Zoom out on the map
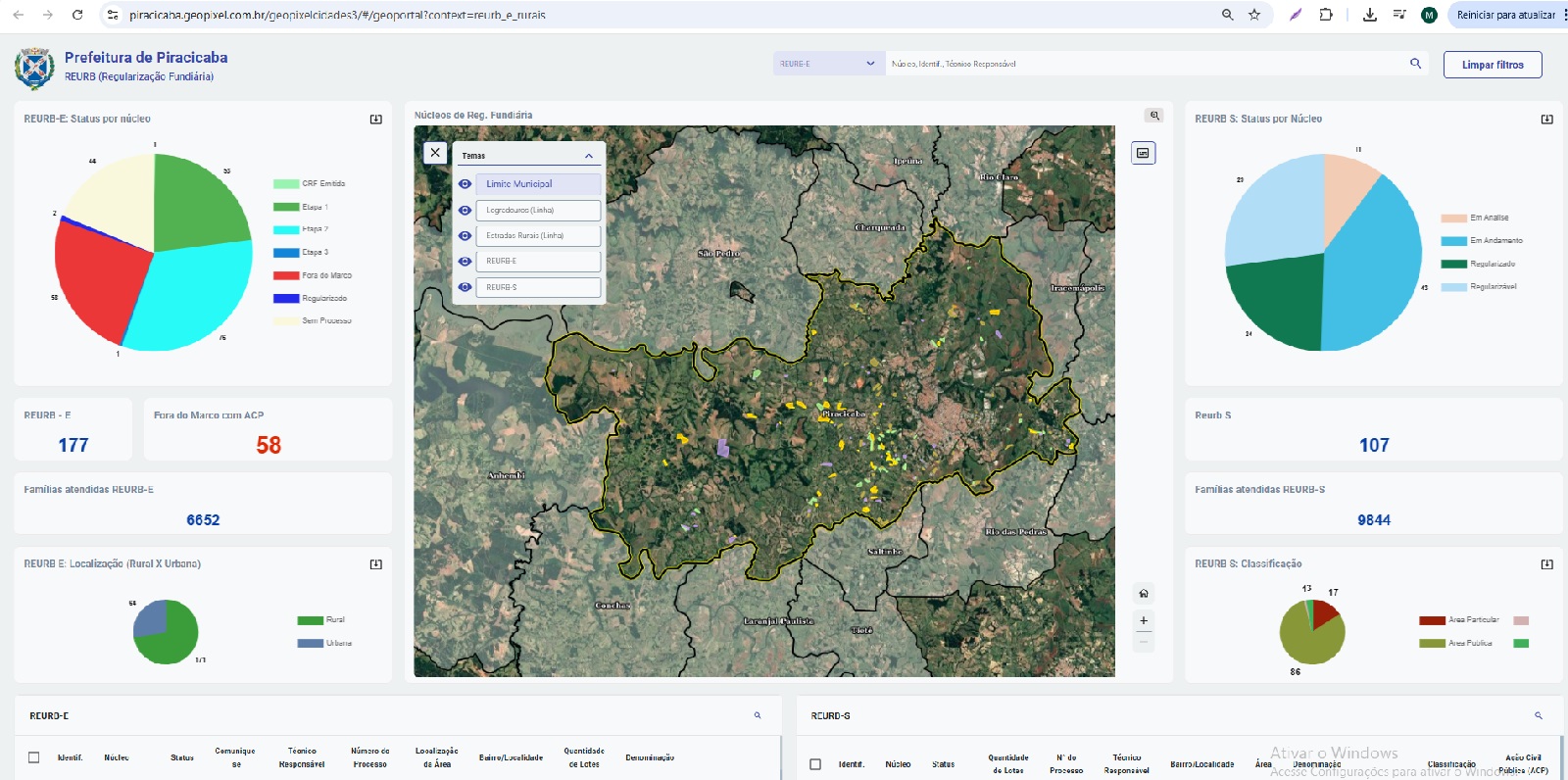 [x=1143, y=642]
